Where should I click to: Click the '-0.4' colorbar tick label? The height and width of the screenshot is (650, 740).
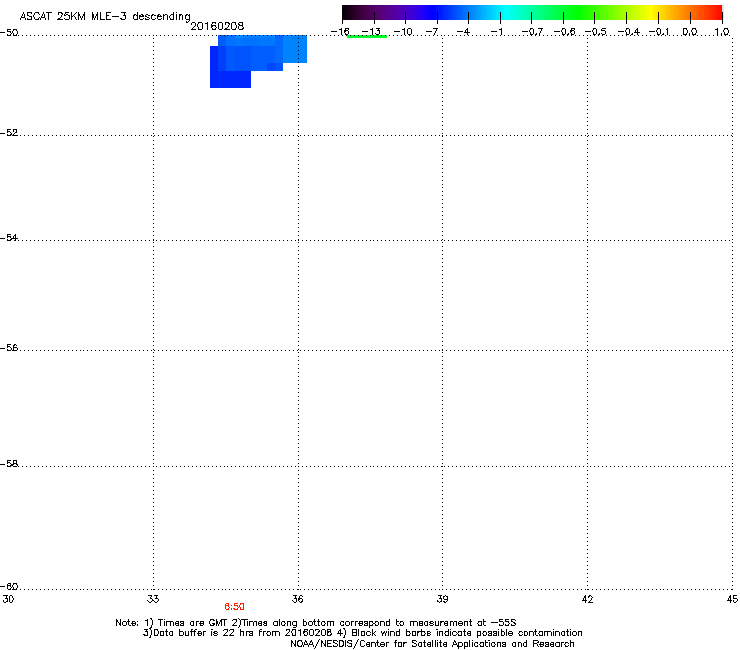629,32
